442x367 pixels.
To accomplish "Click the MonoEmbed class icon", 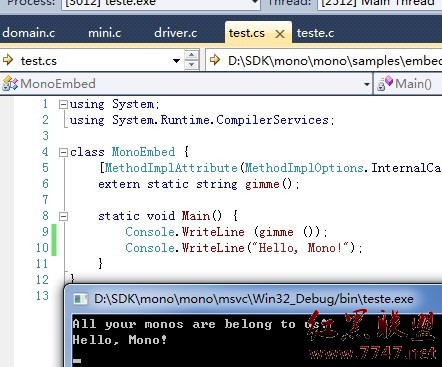I will (x=10, y=83).
